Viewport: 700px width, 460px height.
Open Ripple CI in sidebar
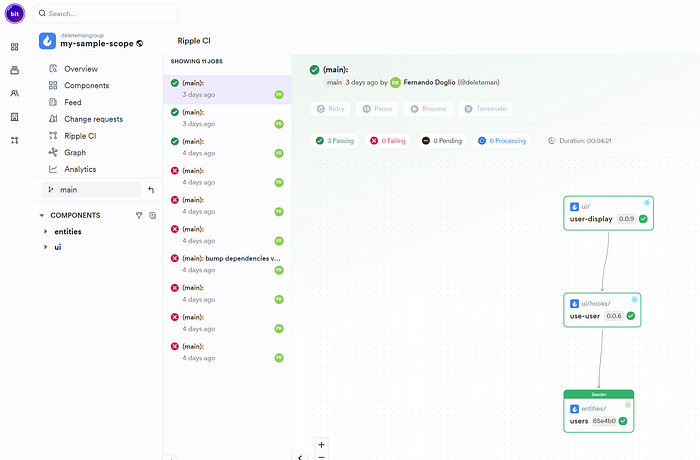coord(80,136)
